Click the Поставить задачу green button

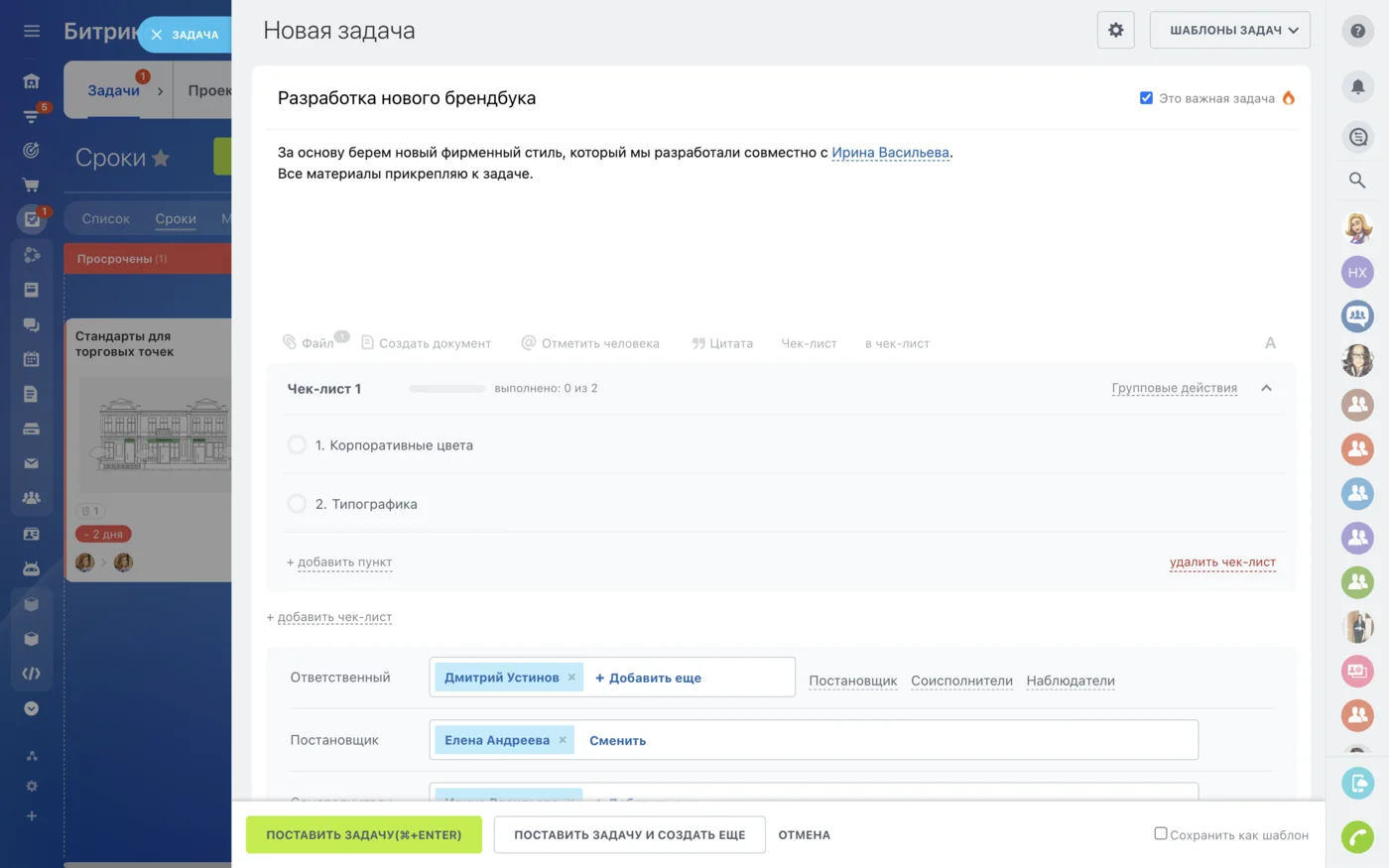(363, 835)
